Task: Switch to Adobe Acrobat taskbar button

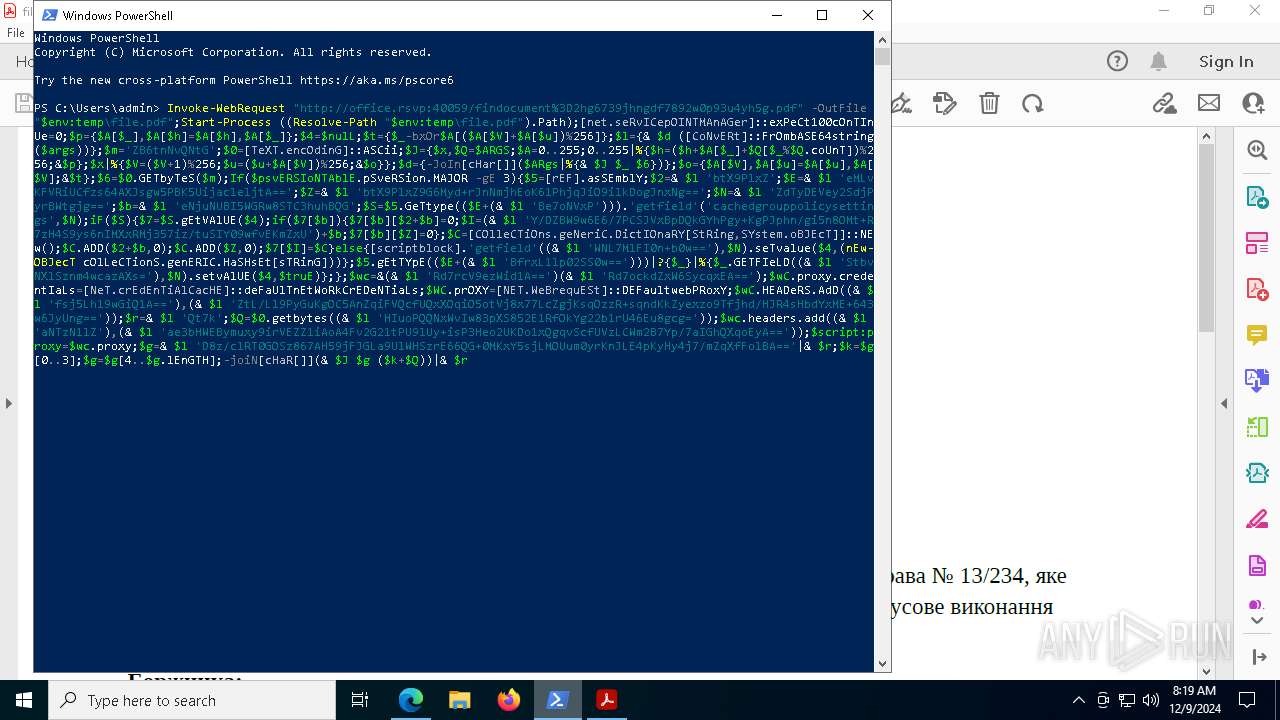Action: (606, 700)
